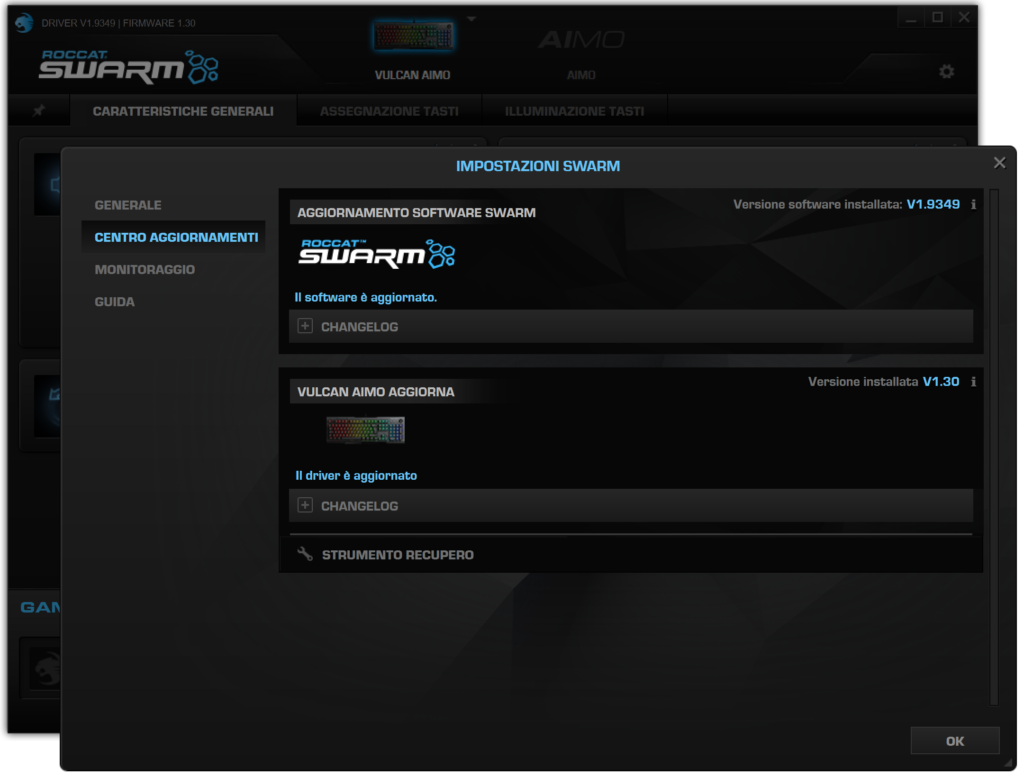
Task: Select Centro Aggiornamenti in sidebar
Action: click(176, 237)
